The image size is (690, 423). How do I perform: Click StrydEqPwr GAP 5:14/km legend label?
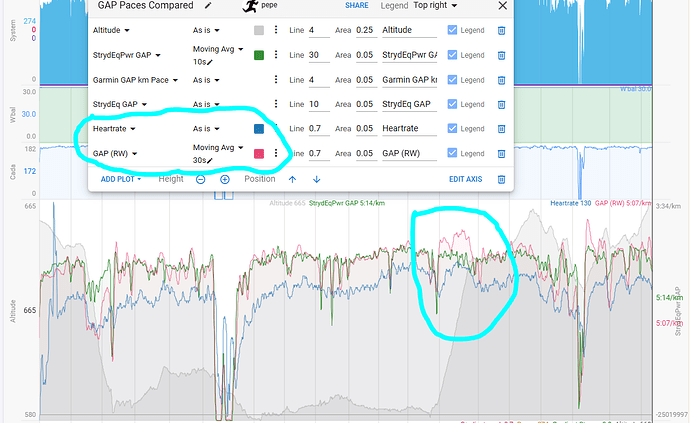click(347, 203)
